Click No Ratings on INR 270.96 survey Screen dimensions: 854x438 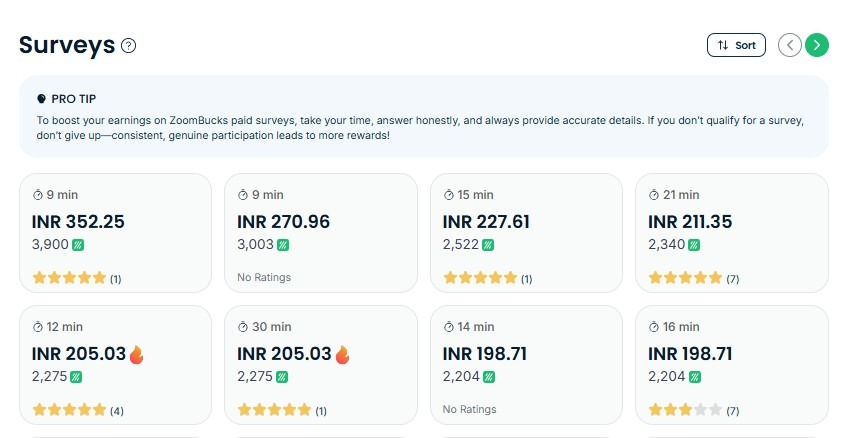(264, 278)
